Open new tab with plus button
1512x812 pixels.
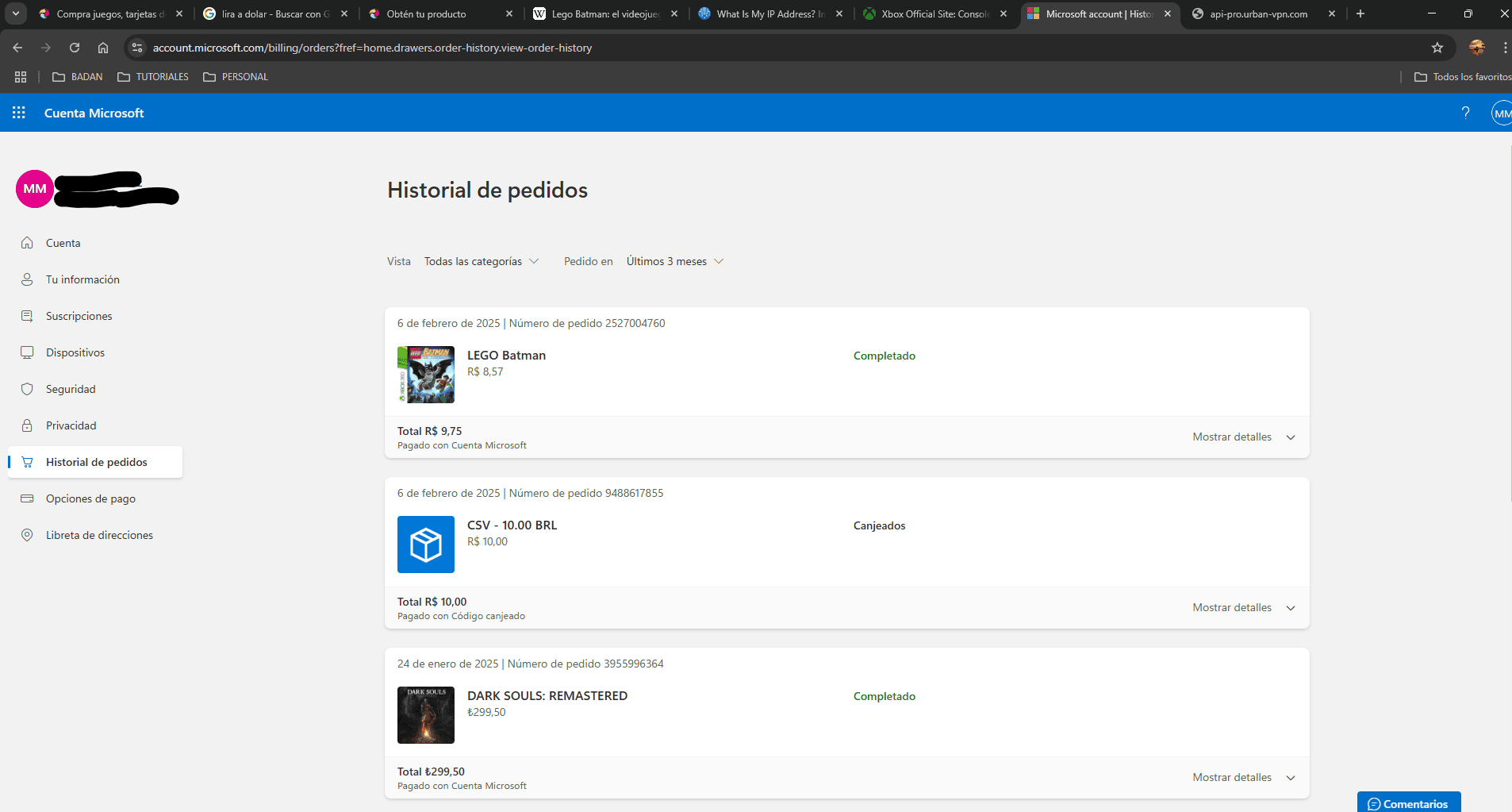point(1360,13)
